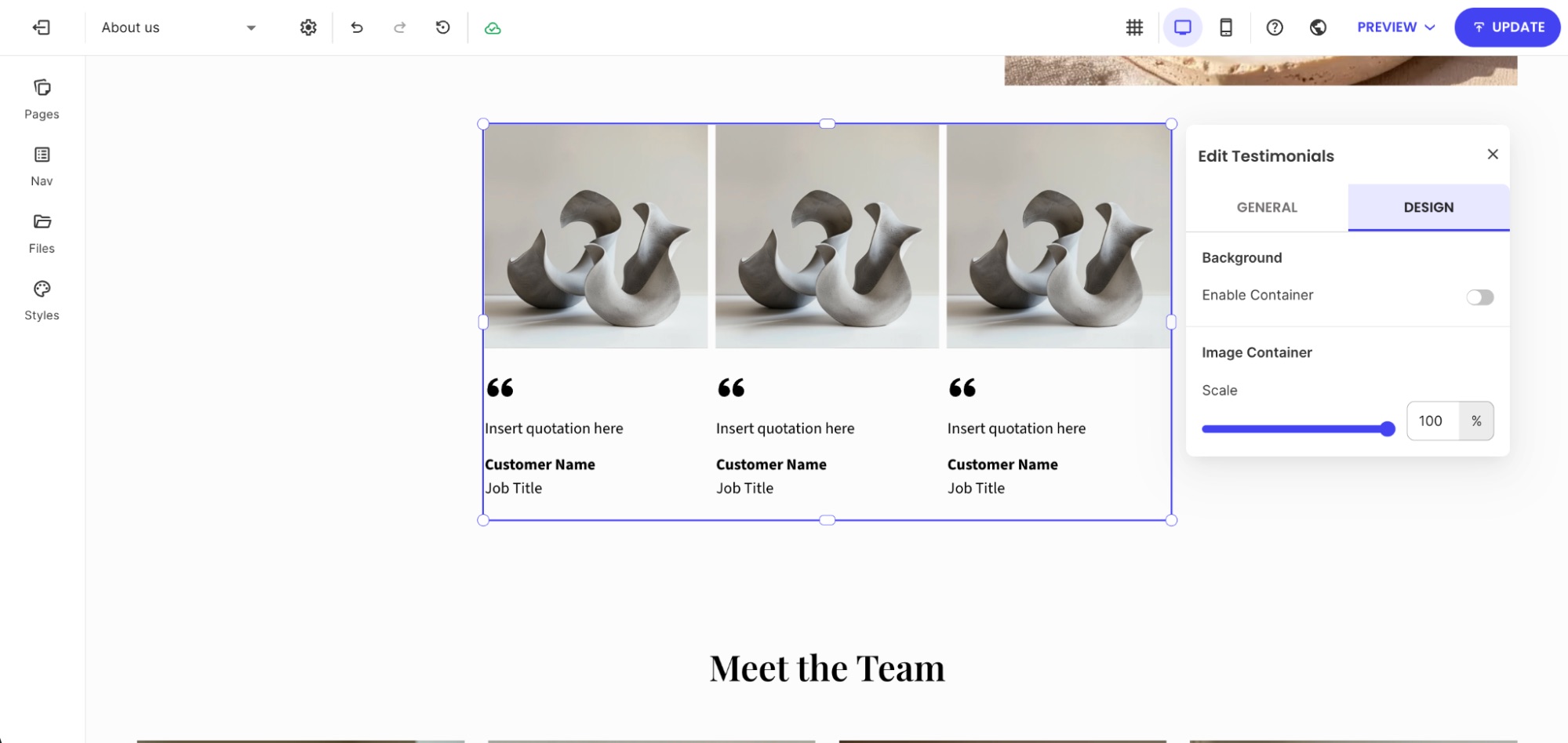
Task: Click the undo arrow icon
Action: 357,27
